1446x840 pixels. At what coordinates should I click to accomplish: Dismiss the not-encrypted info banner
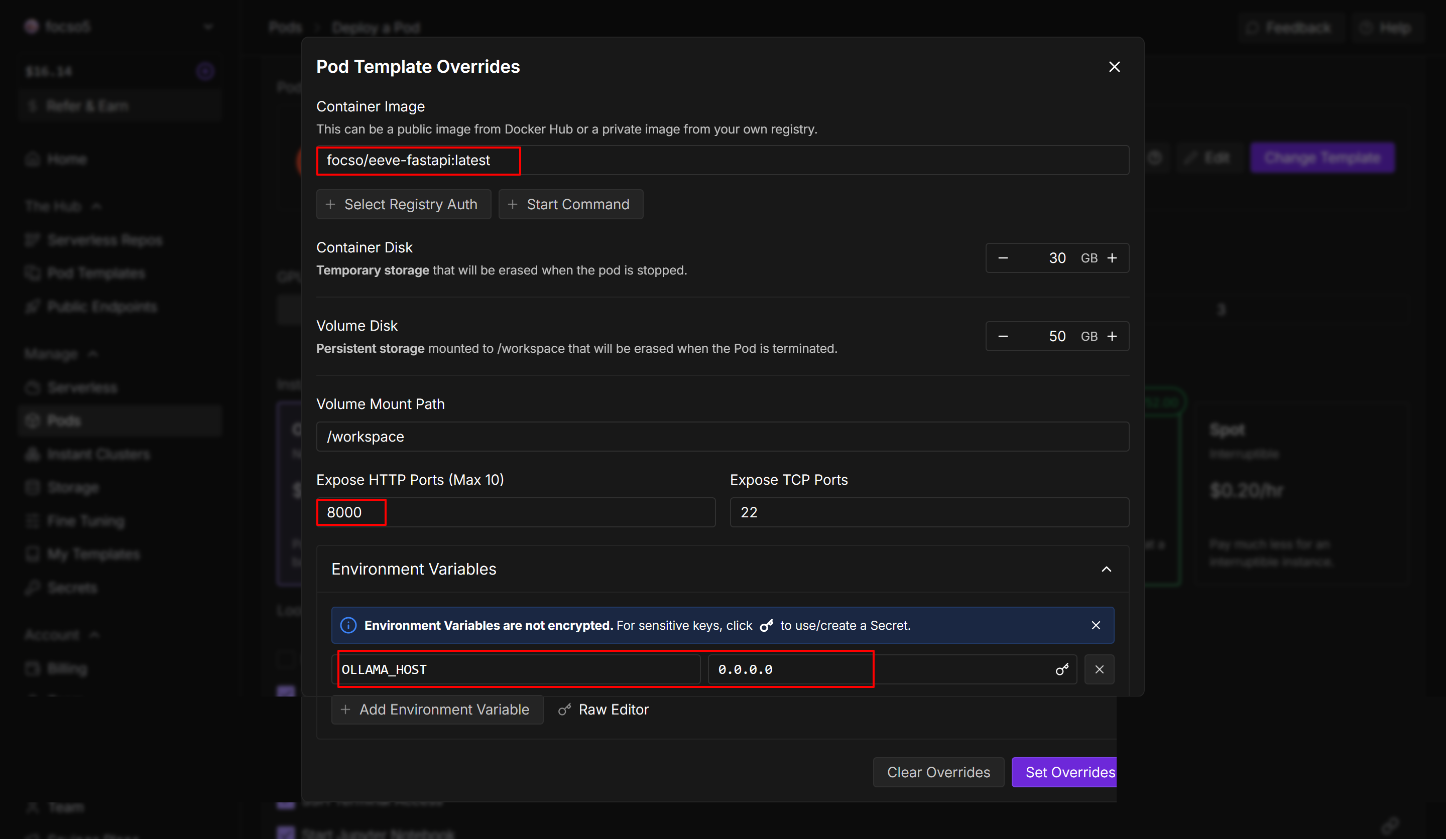1096,625
